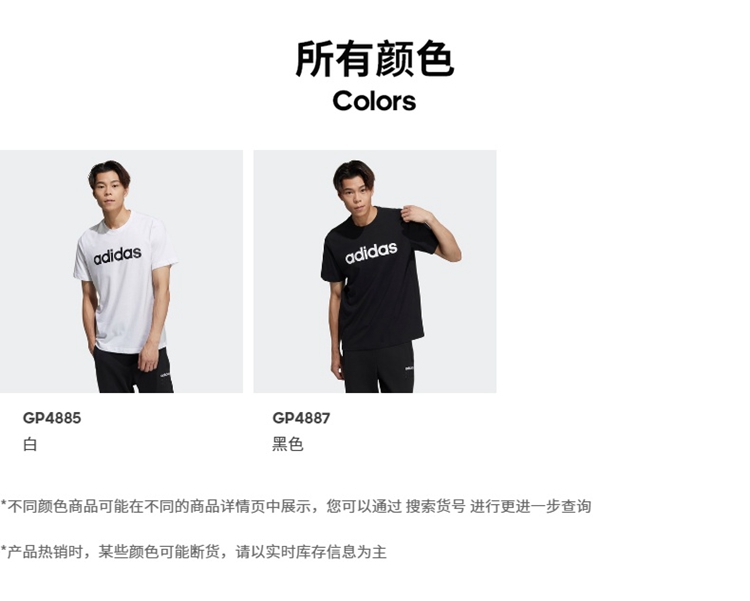Image resolution: width=750 pixels, height=601 pixels.
Task: Click the GP4885 product code
Action: pyautogui.click(x=52, y=418)
